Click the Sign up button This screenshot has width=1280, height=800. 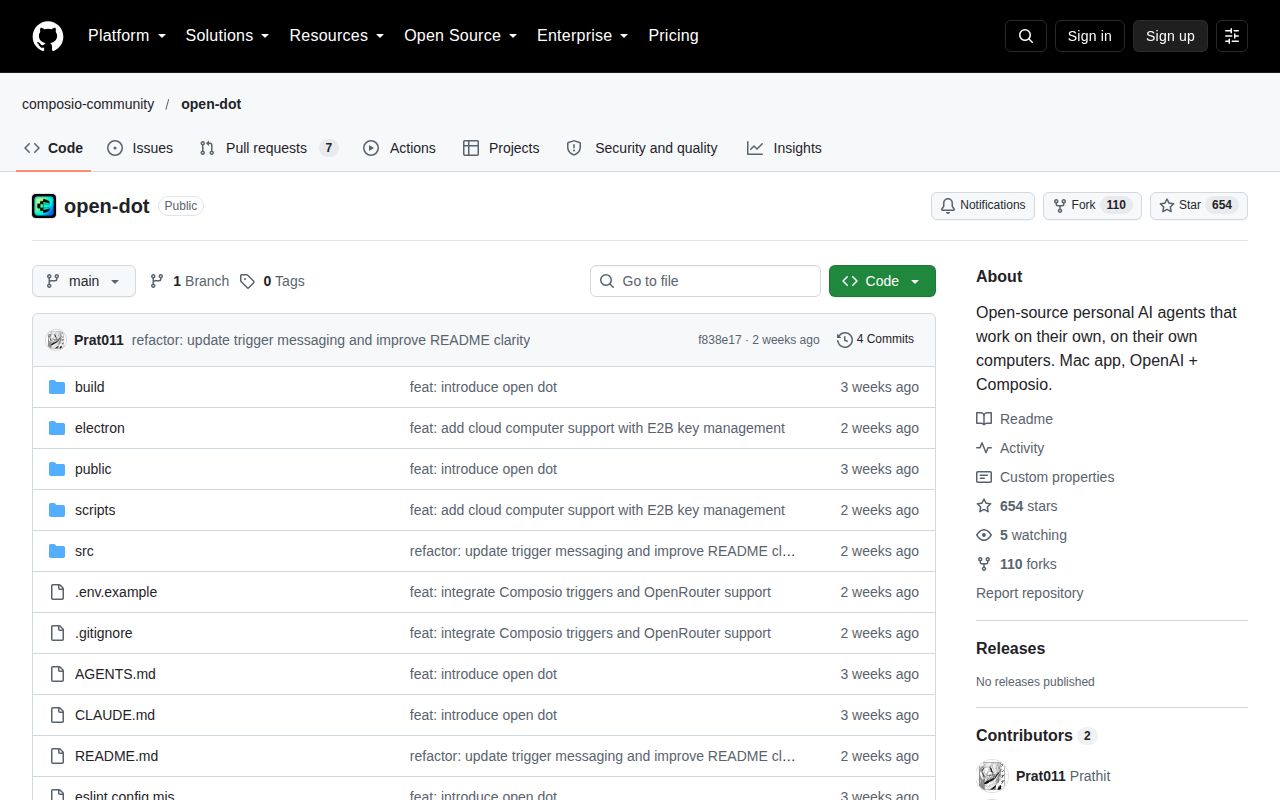tap(1170, 36)
